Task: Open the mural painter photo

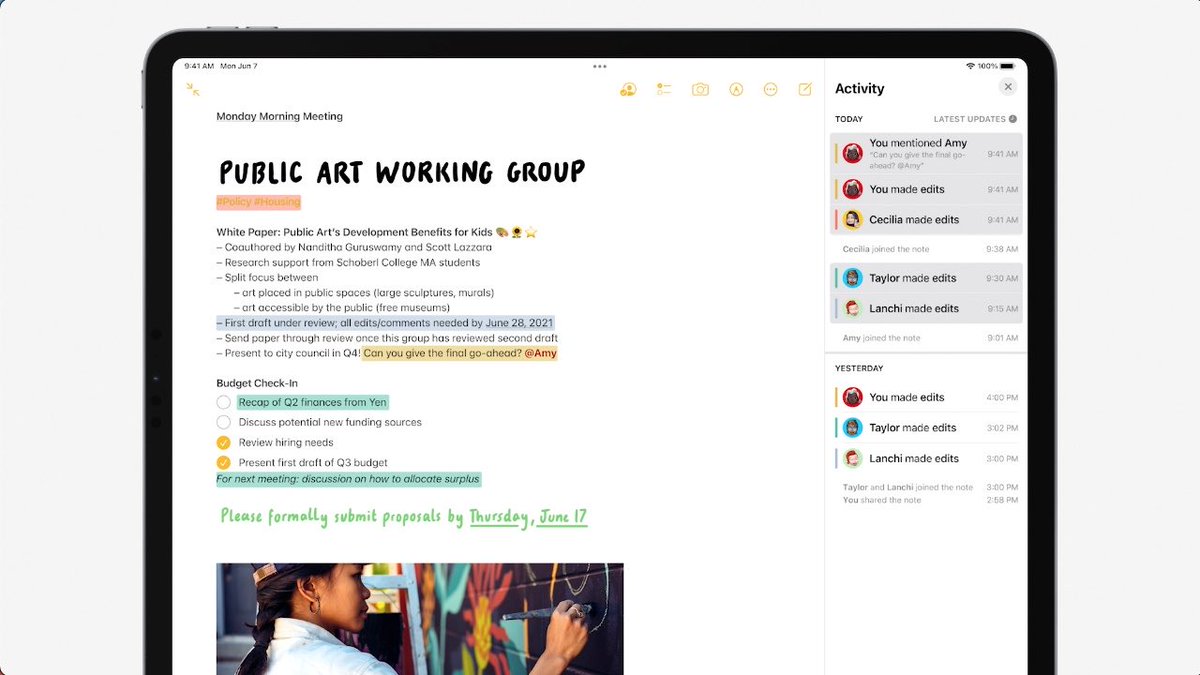Action: coord(420,618)
